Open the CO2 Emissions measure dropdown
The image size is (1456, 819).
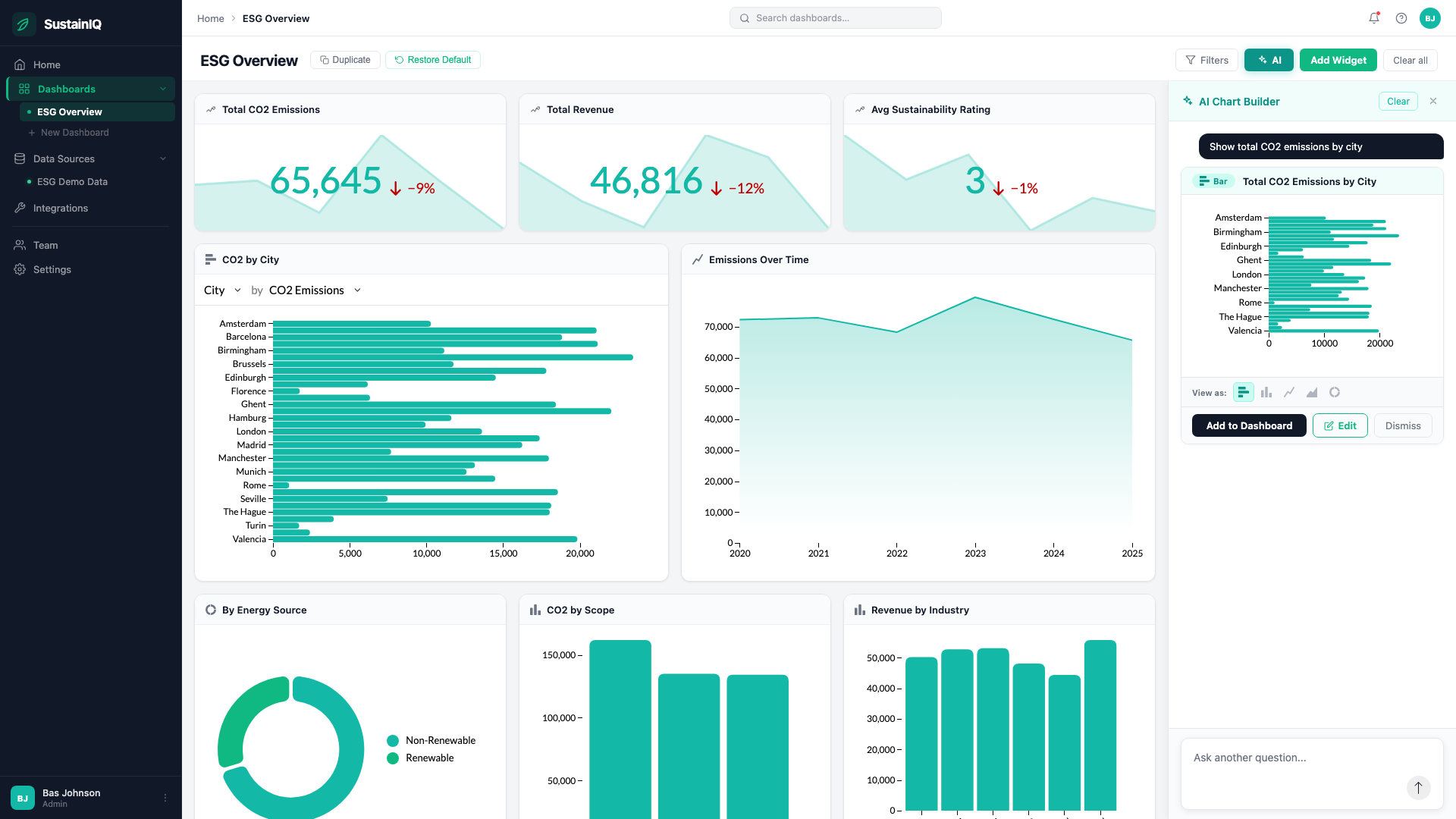[x=315, y=290]
